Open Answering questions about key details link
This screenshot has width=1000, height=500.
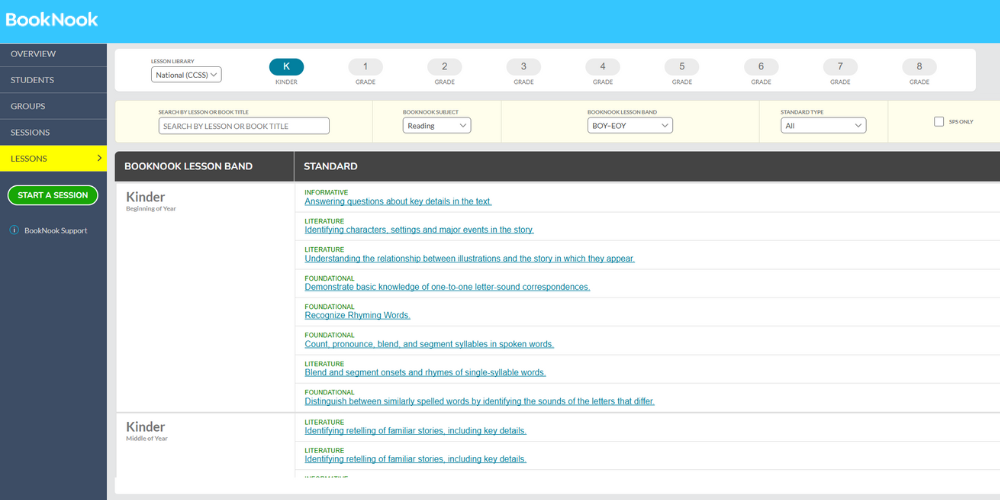(x=398, y=201)
